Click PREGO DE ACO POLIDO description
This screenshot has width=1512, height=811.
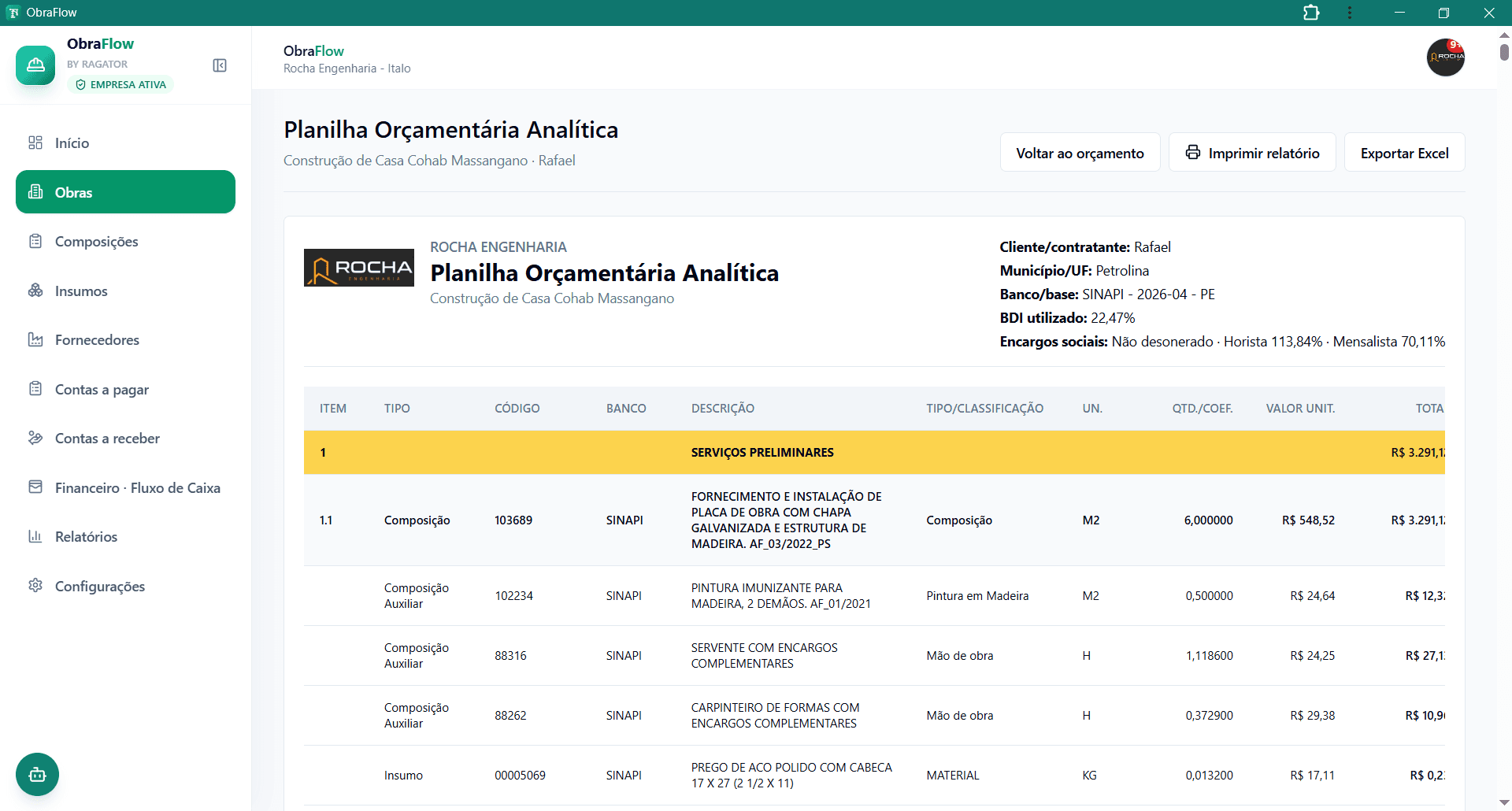791,775
